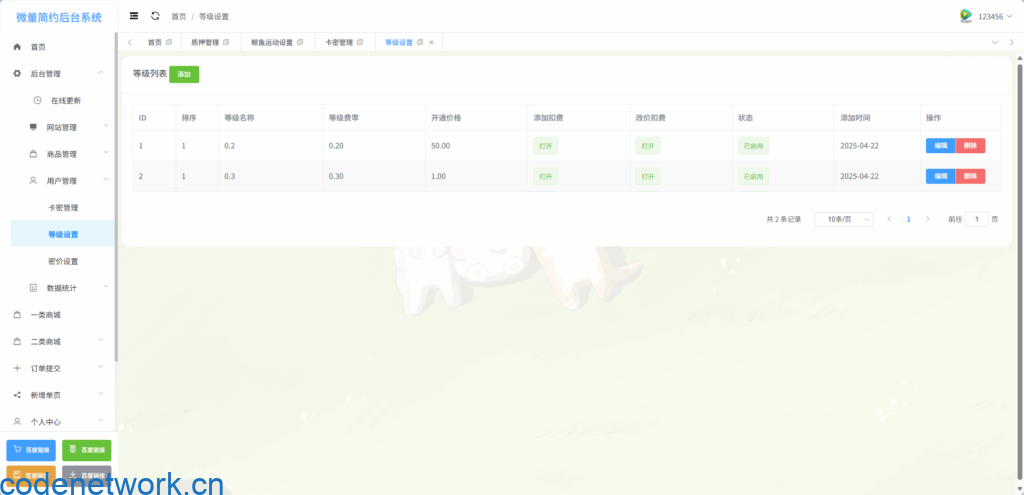Click the blue shopping cart 百度链接 button
Viewport: 1024px width, 495px height.
point(31,450)
